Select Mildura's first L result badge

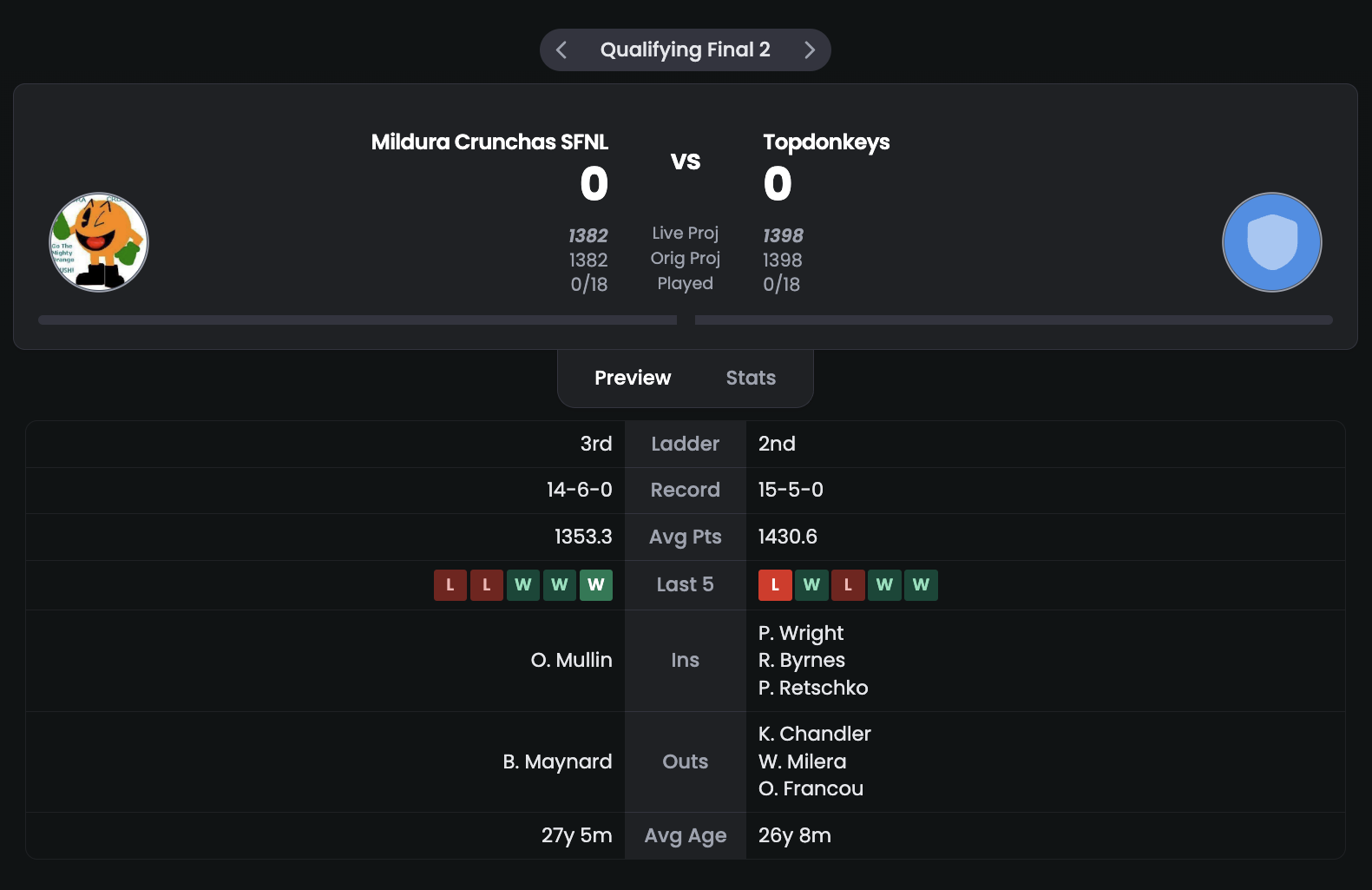click(x=450, y=585)
